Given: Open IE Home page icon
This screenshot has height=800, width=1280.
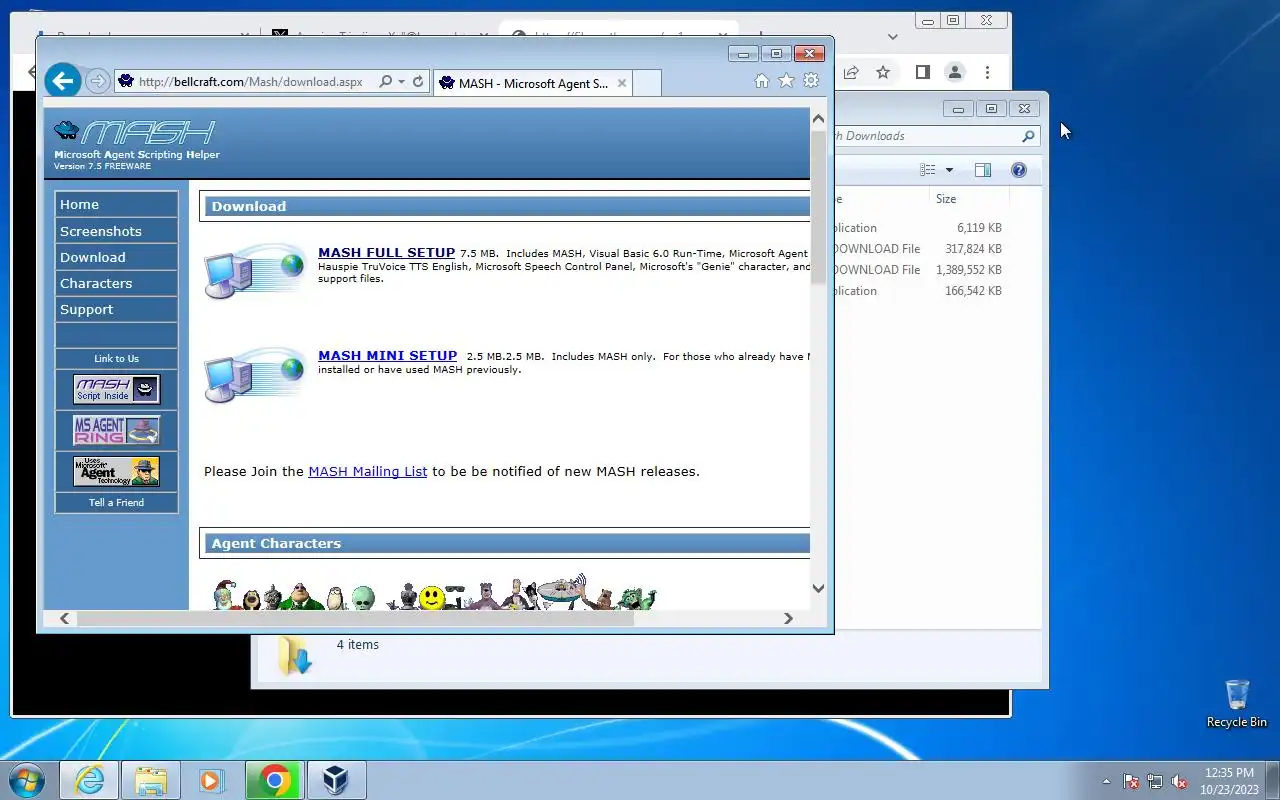Looking at the screenshot, I should pos(761,81).
